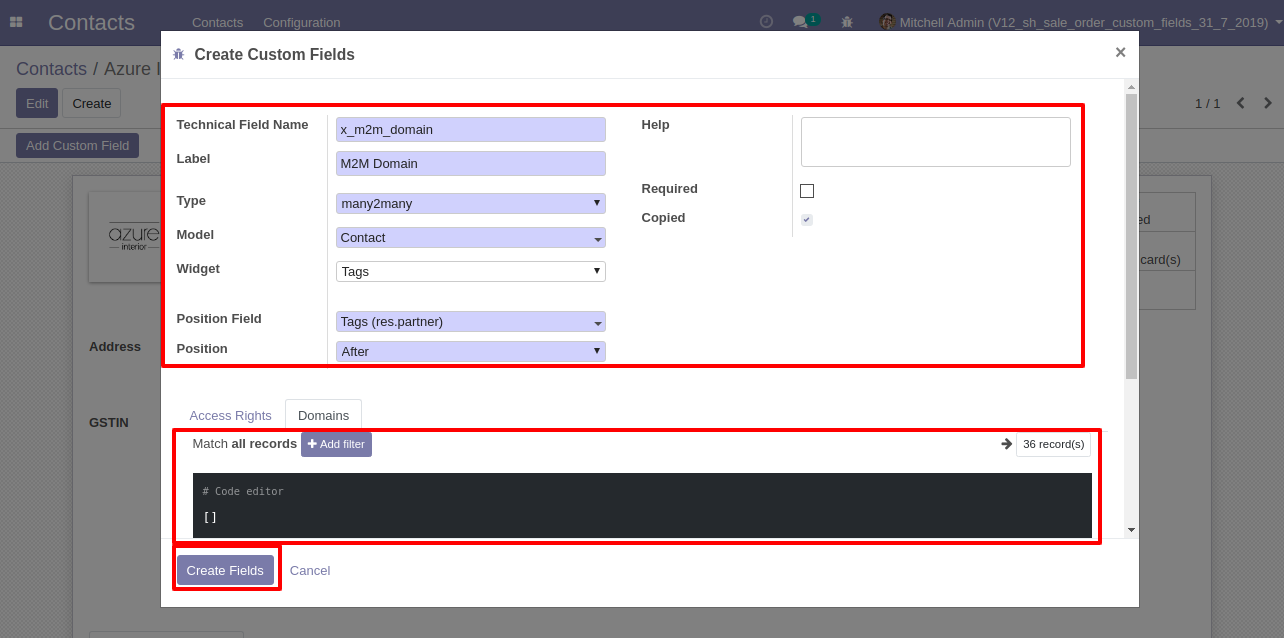Image resolution: width=1284 pixels, height=638 pixels.
Task: Show the 36 record(s) list
Action: click(x=1053, y=444)
